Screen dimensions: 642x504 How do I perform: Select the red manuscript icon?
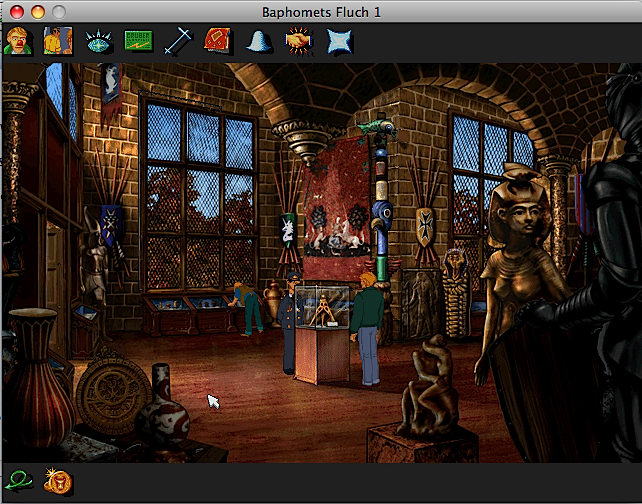(x=218, y=41)
